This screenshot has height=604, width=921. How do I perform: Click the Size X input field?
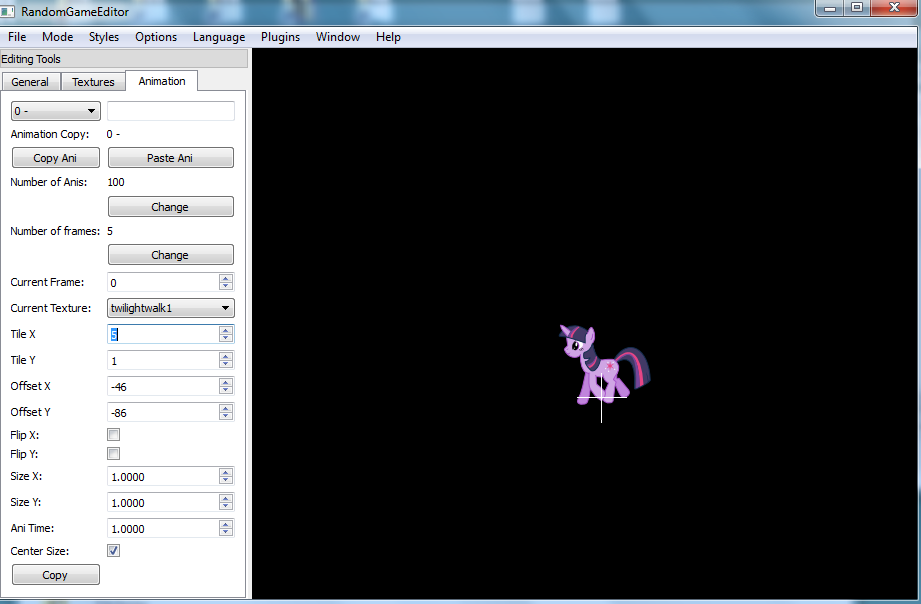click(163, 476)
